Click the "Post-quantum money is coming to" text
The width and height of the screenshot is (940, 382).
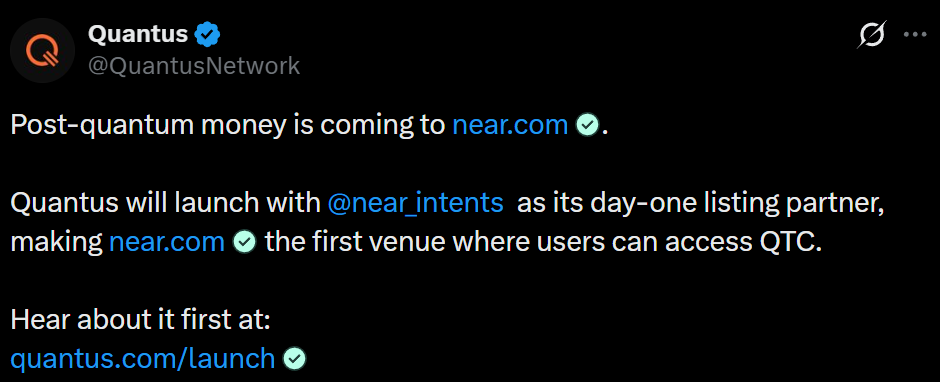pos(228,125)
